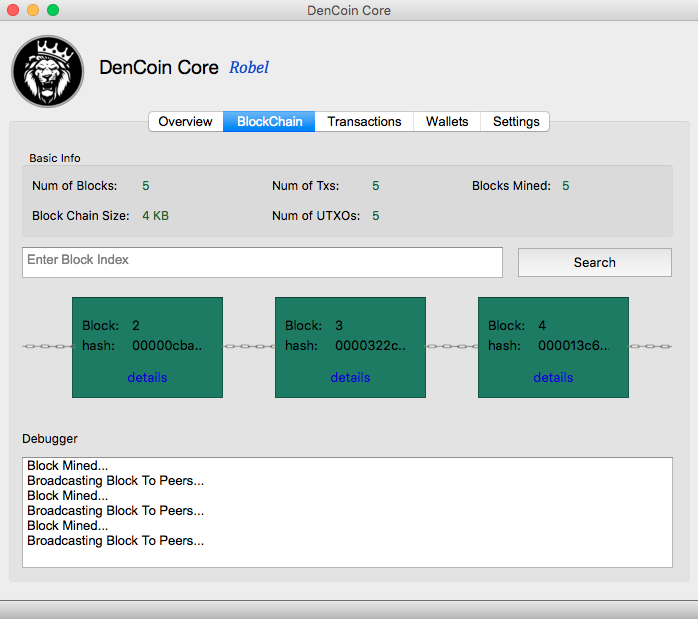Click chain link between Block 3 and 4
Screen dimensions: 698x619
[x=451, y=347]
